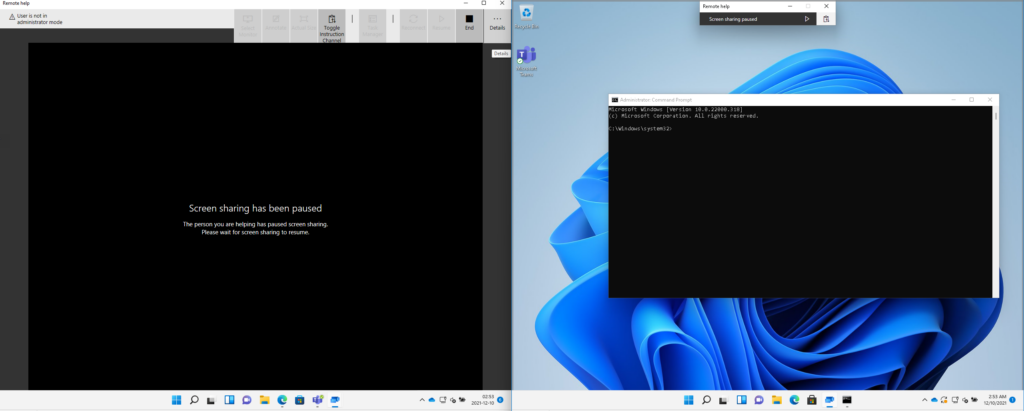Open Microsoft Store on right taskbar
1024x411 pixels.
812,400
